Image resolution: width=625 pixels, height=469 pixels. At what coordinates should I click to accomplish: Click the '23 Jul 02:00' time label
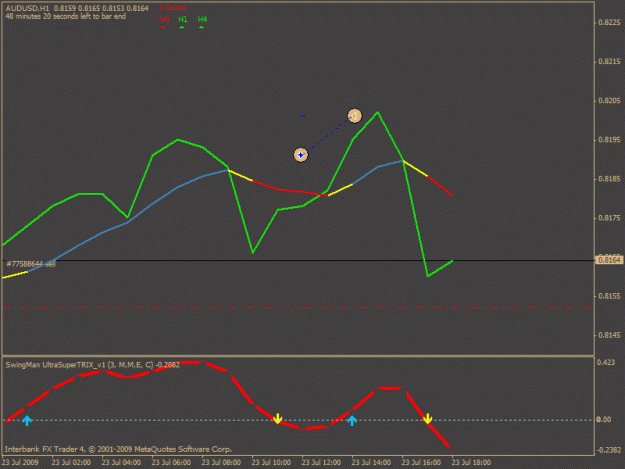pyautogui.click(x=71, y=462)
